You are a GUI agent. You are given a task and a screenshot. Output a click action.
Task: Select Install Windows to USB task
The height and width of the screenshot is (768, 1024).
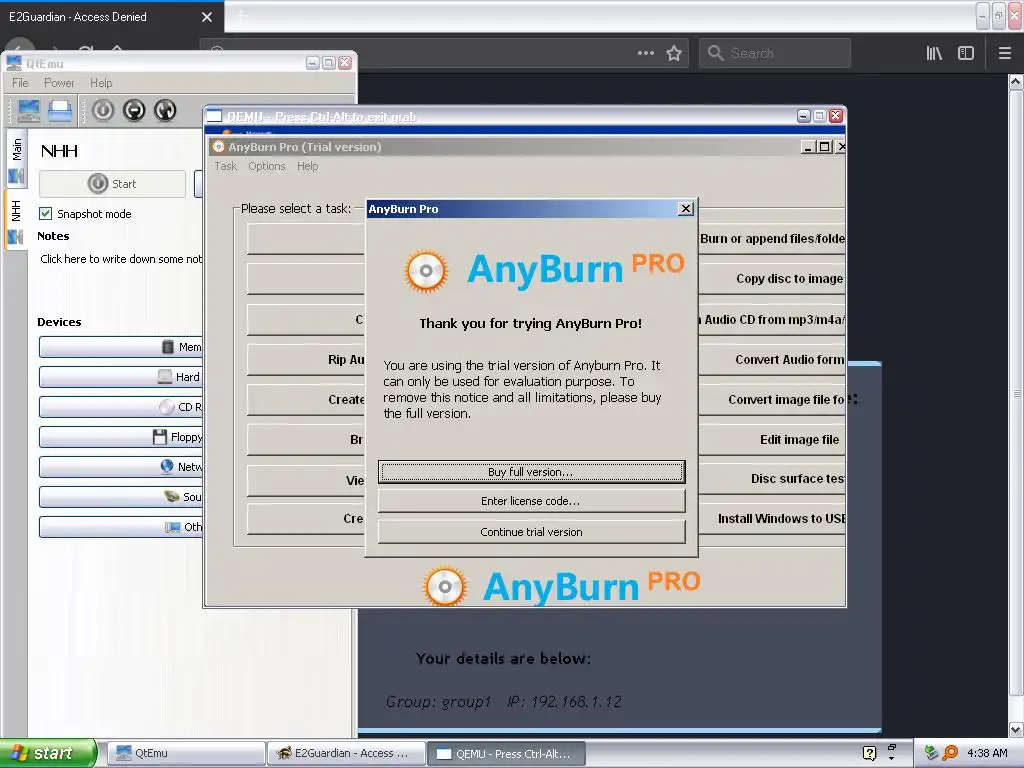[772, 519]
